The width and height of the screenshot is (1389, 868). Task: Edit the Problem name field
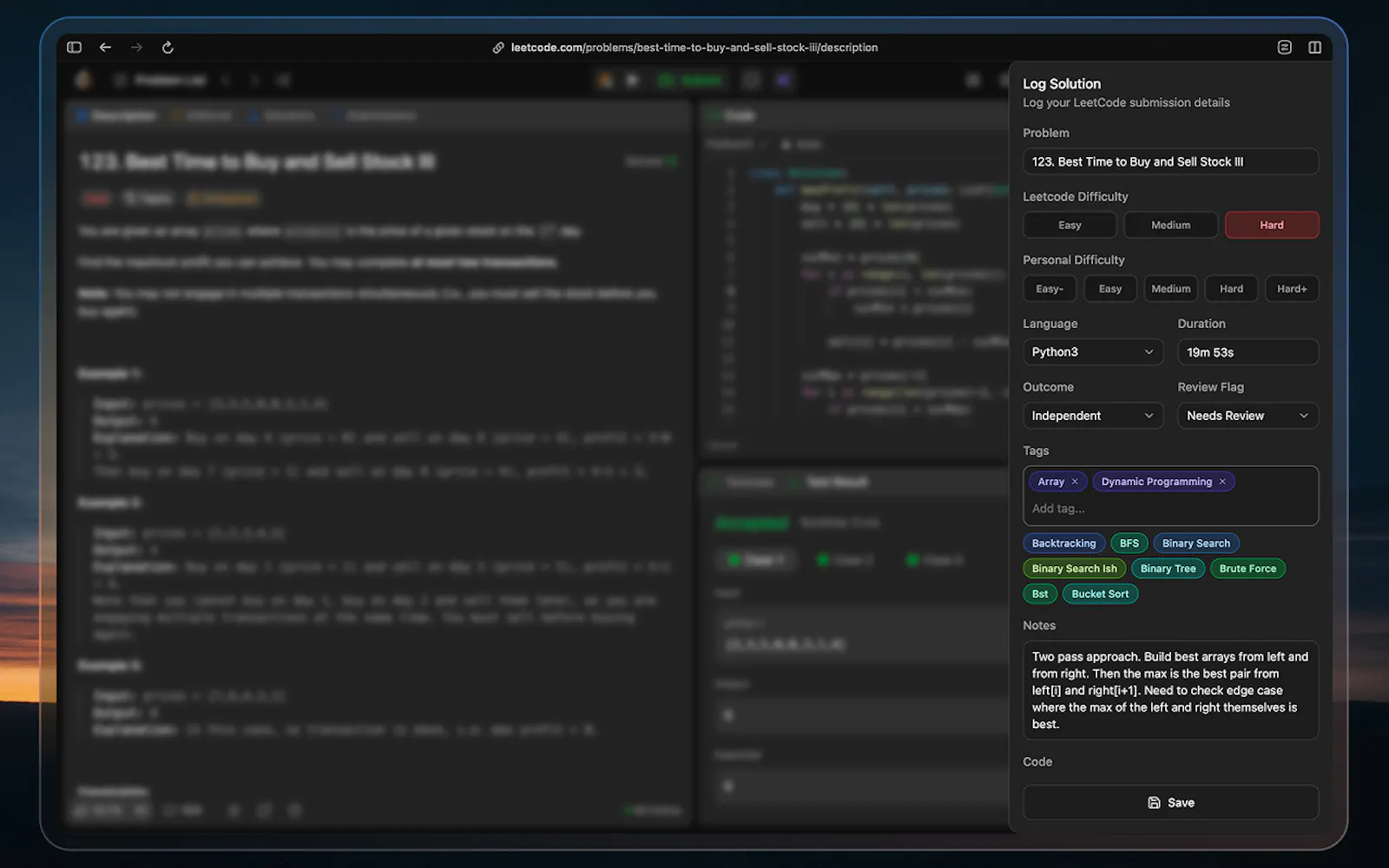click(x=1170, y=161)
